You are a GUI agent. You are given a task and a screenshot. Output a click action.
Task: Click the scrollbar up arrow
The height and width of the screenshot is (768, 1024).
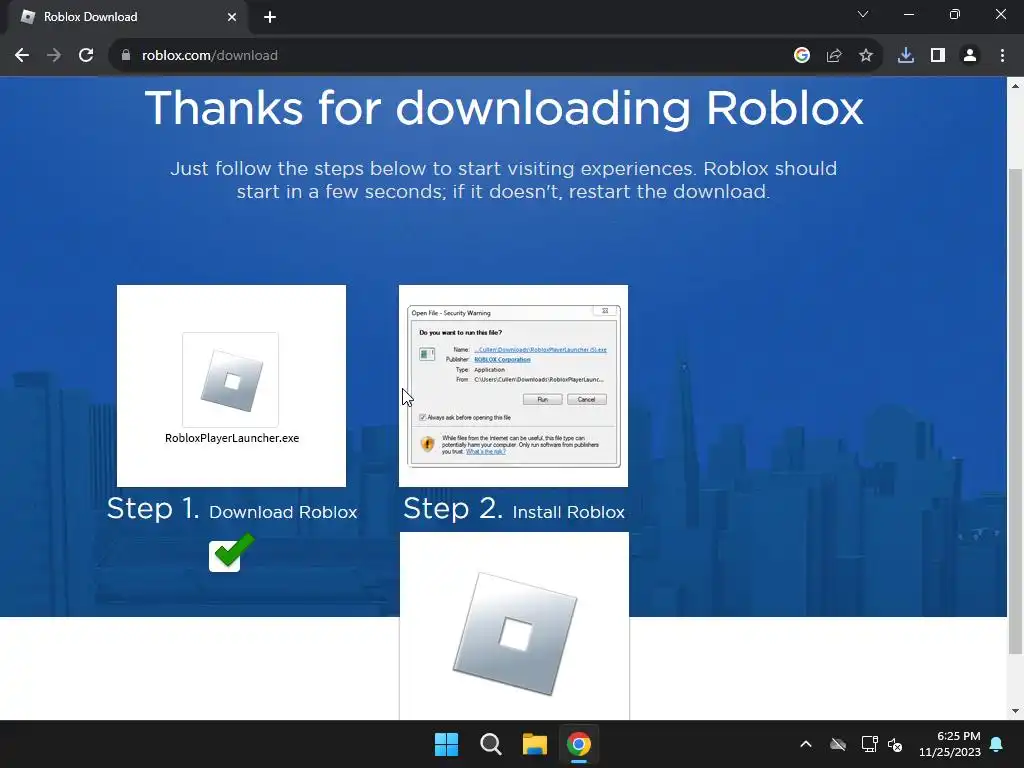point(1016,86)
